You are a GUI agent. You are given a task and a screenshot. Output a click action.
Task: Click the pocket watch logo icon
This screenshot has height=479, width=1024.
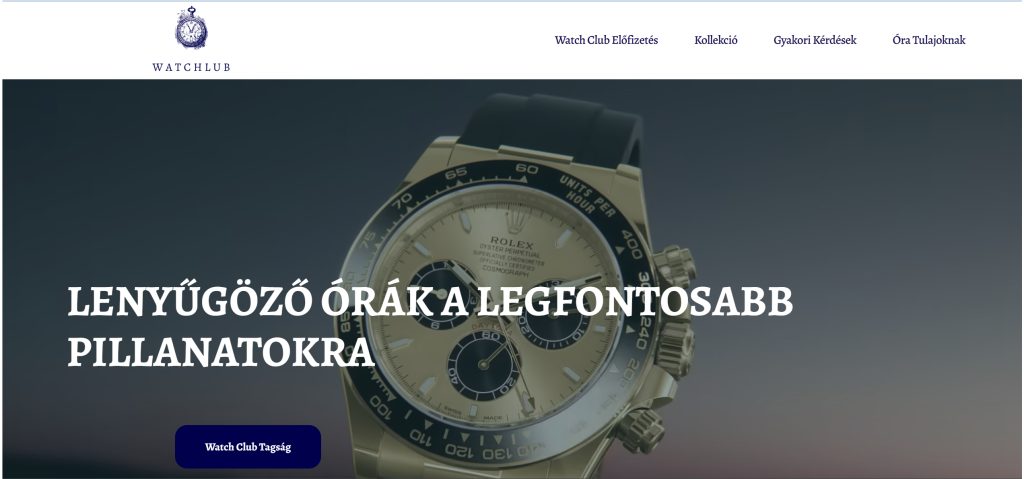tap(191, 27)
